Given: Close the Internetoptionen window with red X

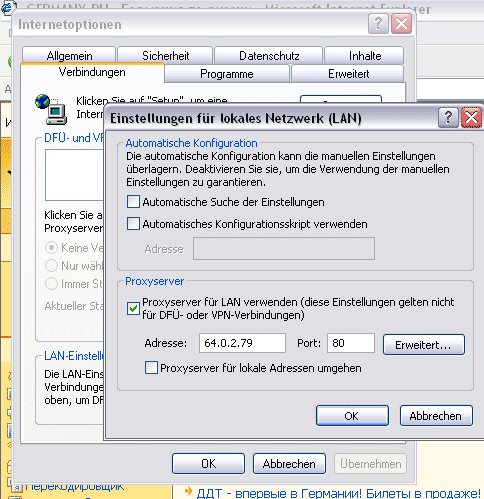Looking at the screenshot, I should pyautogui.click(x=401, y=24).
